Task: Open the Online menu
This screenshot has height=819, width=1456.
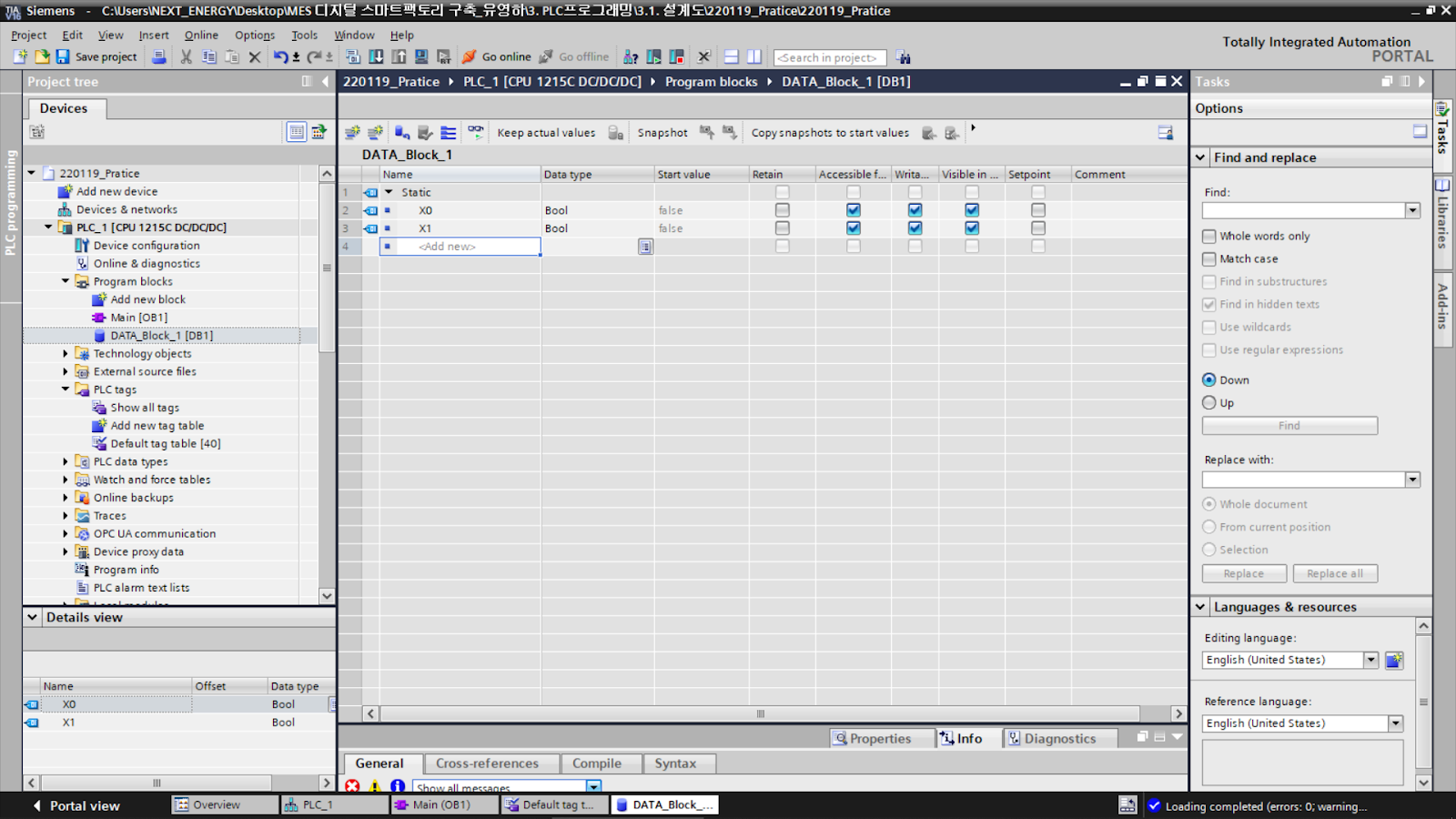Action: point(201,35)
